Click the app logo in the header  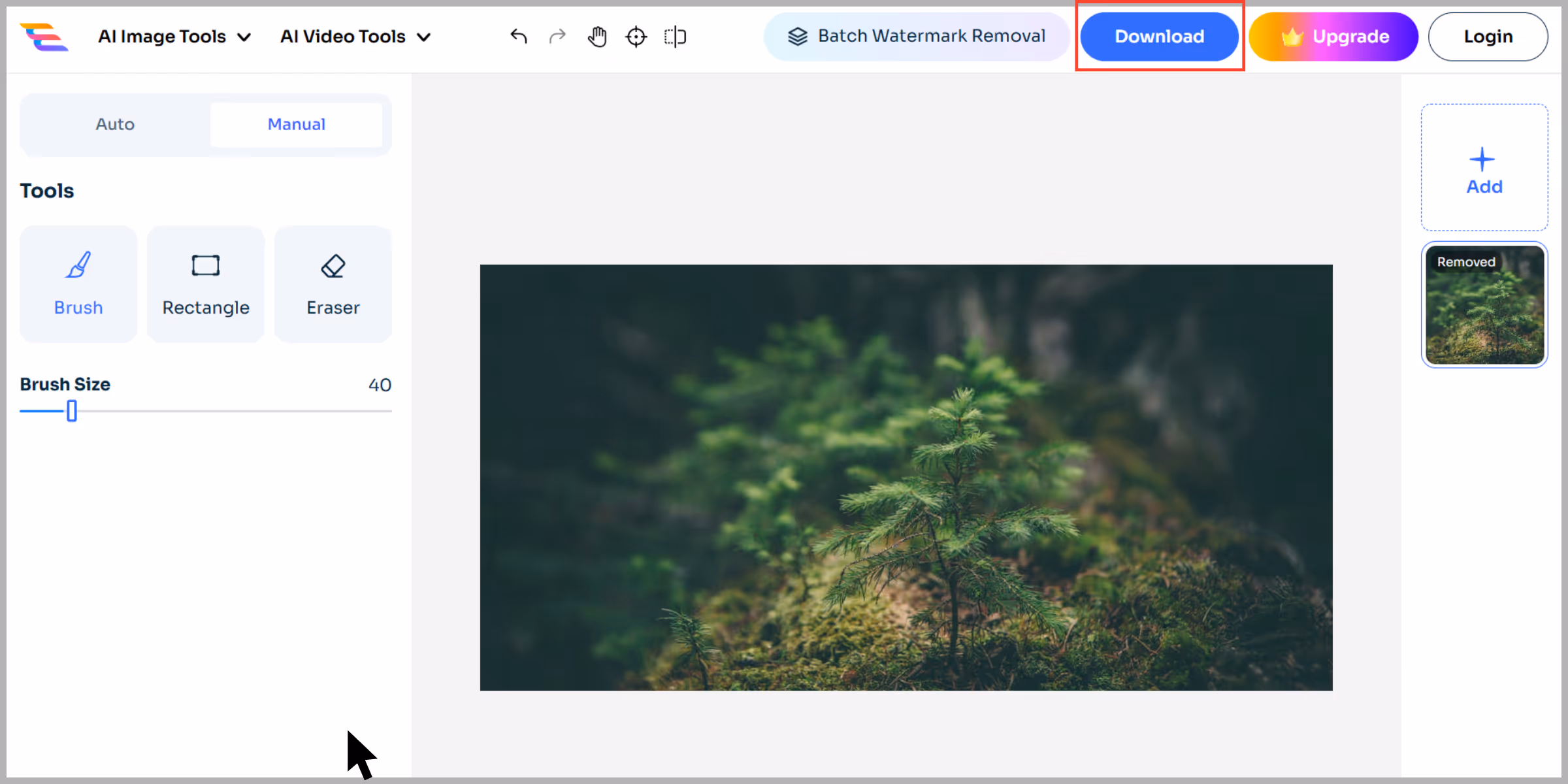click(x=44, y=37)
